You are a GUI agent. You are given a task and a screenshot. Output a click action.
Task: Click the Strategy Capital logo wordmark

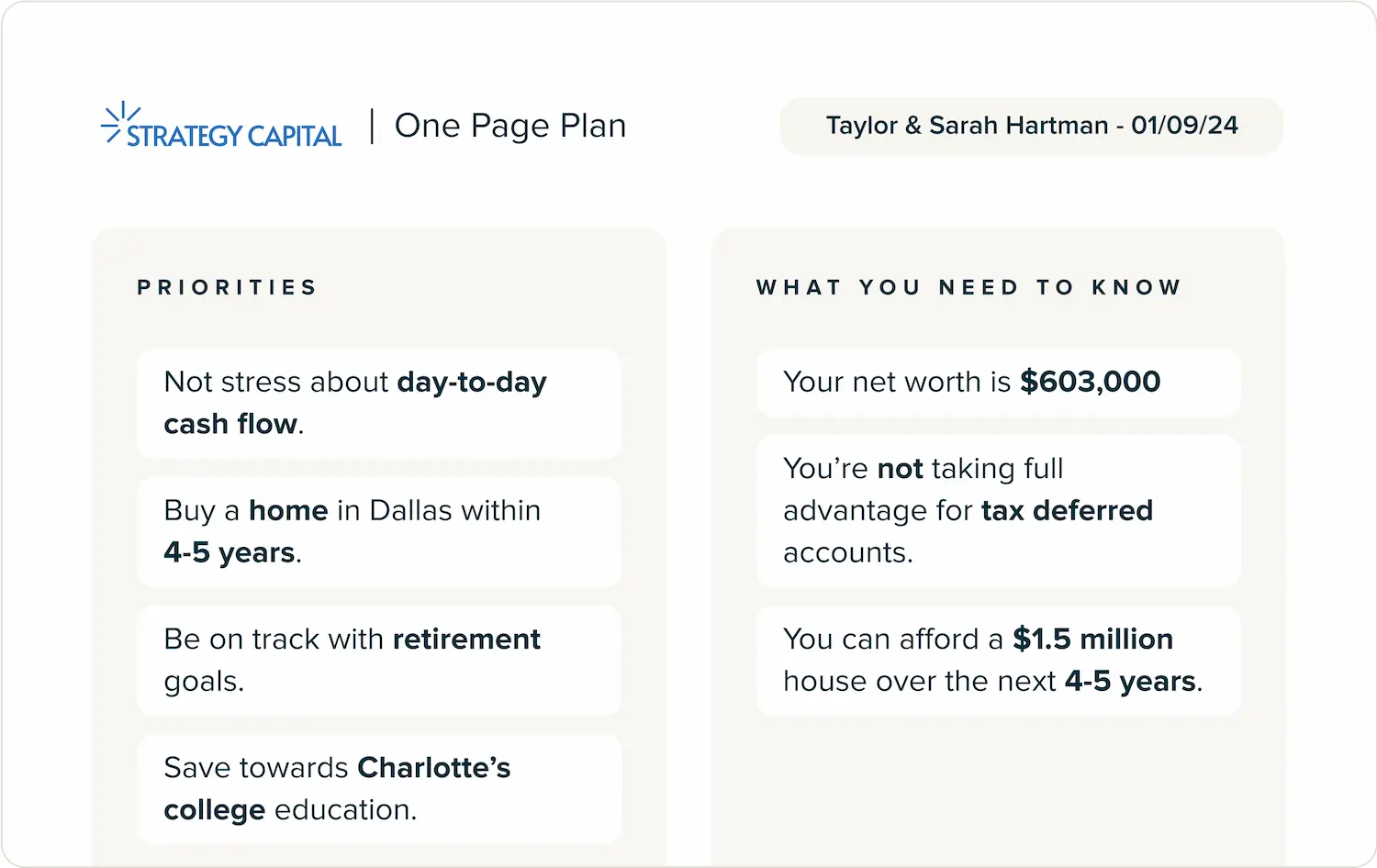[x=234, y=136]
